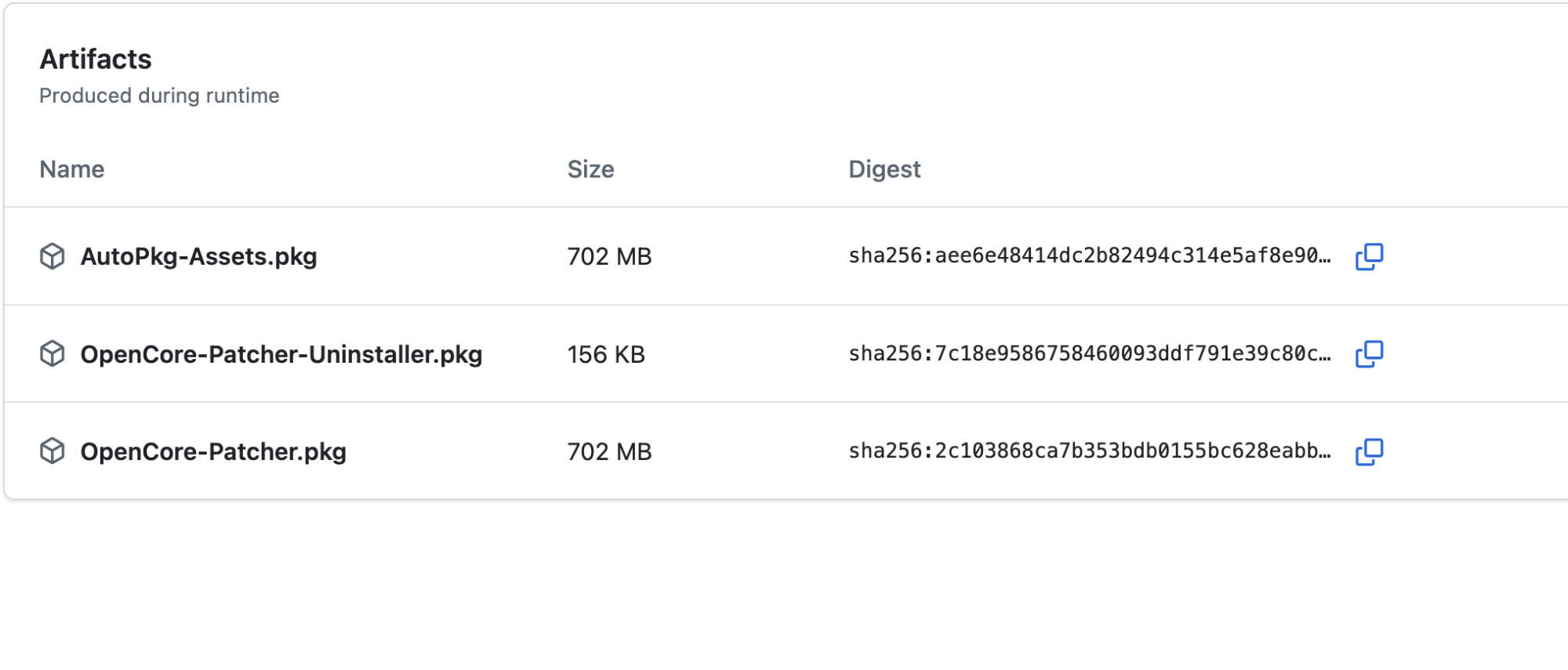Click the 156 KB size value
Image resolution: width=1568 pixels, height=670 pixels.
606,354
